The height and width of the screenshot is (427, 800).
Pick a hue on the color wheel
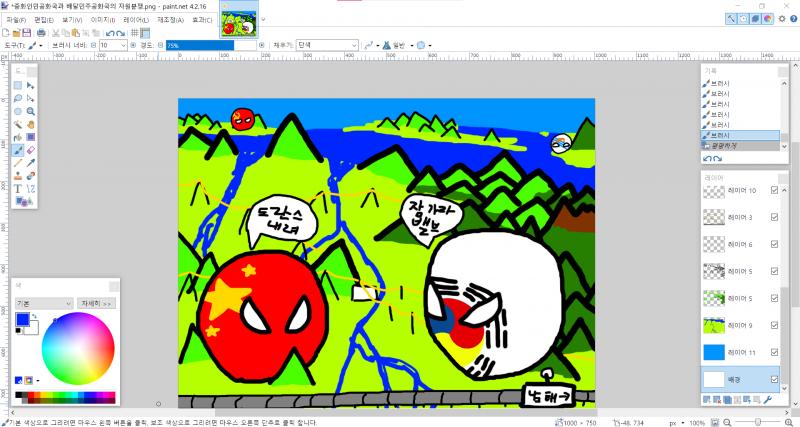tap(78, 348)
